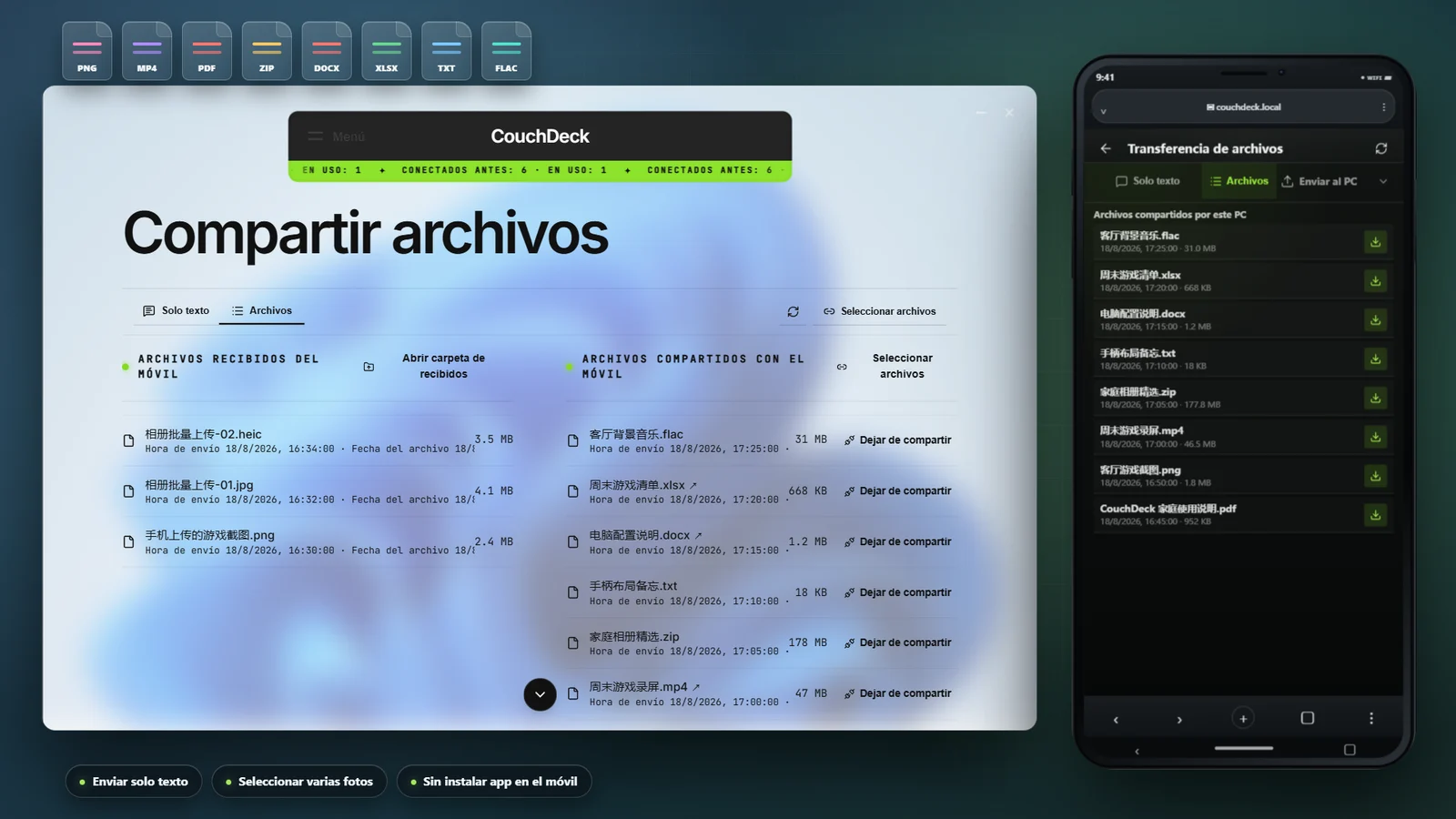Tap the Android home gesture pill
Viewport: 1456px width, 819px height.
[1243, 748]
